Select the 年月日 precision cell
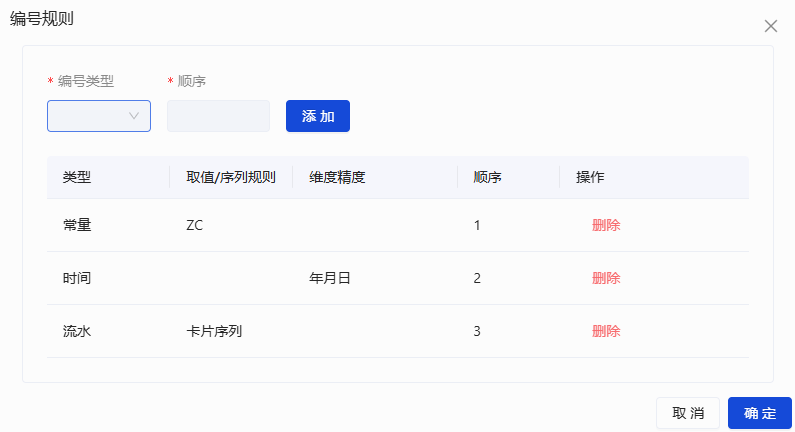 pos(330,278)
